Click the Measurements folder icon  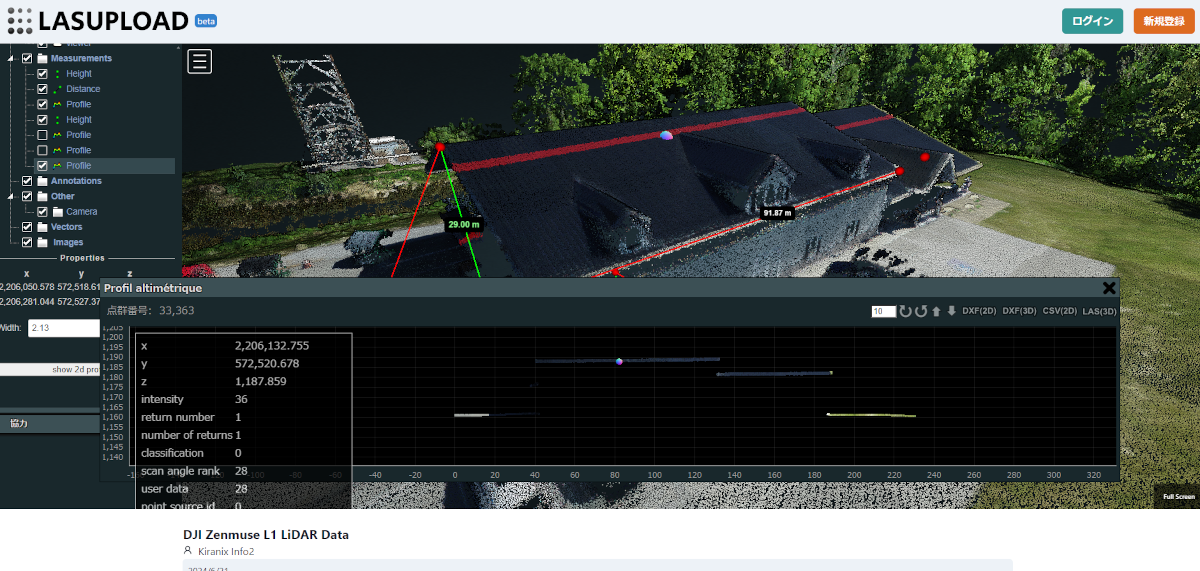42,58
